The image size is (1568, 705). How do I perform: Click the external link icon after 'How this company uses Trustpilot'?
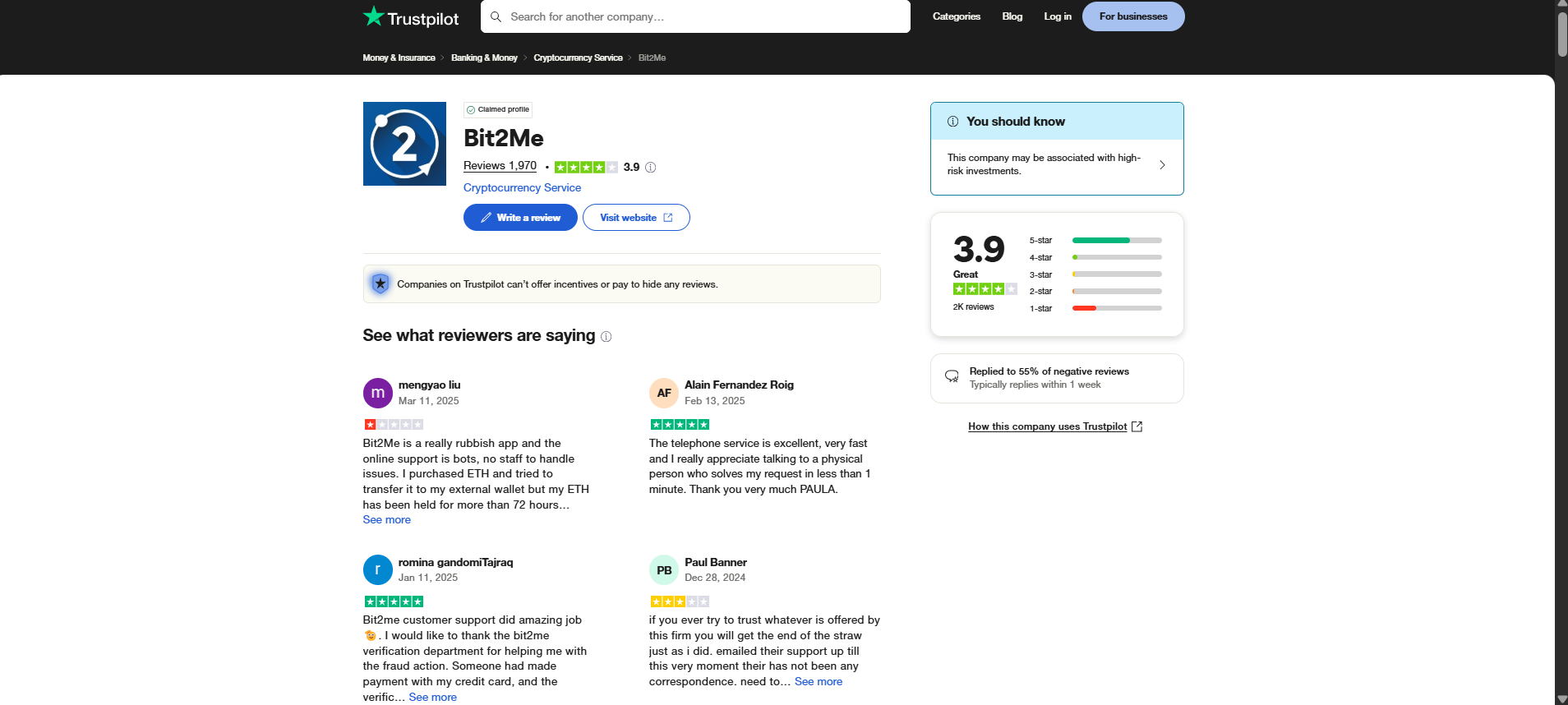click(x=1137, y=426)
